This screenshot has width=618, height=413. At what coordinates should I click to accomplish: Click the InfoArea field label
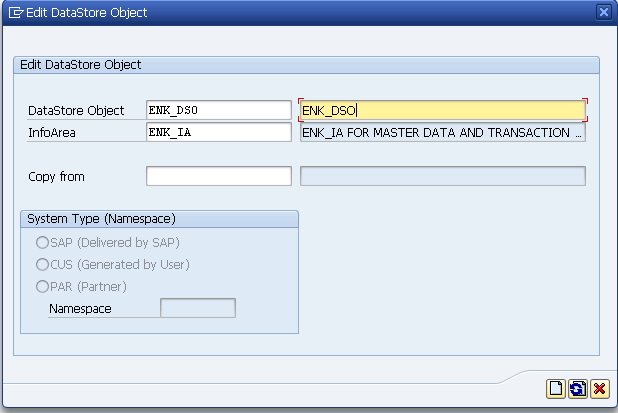52,133
